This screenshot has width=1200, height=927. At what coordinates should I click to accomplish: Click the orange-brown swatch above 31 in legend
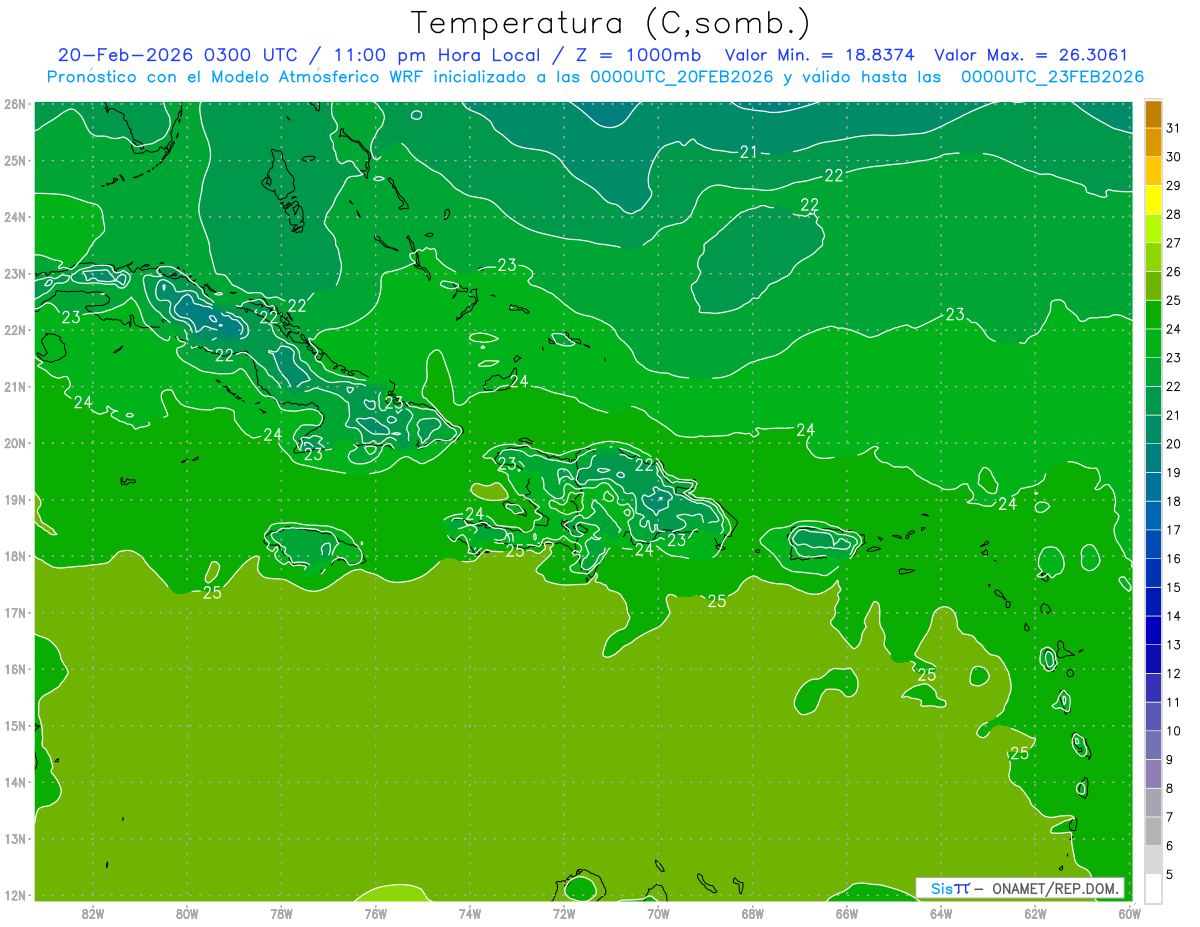[1153, 114]
